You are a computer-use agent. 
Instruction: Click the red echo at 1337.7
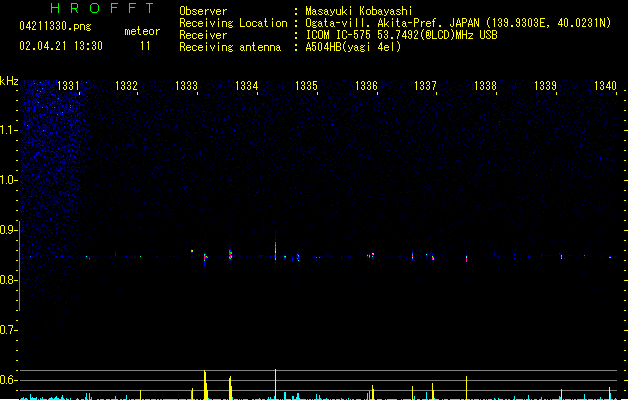point(467,258)
